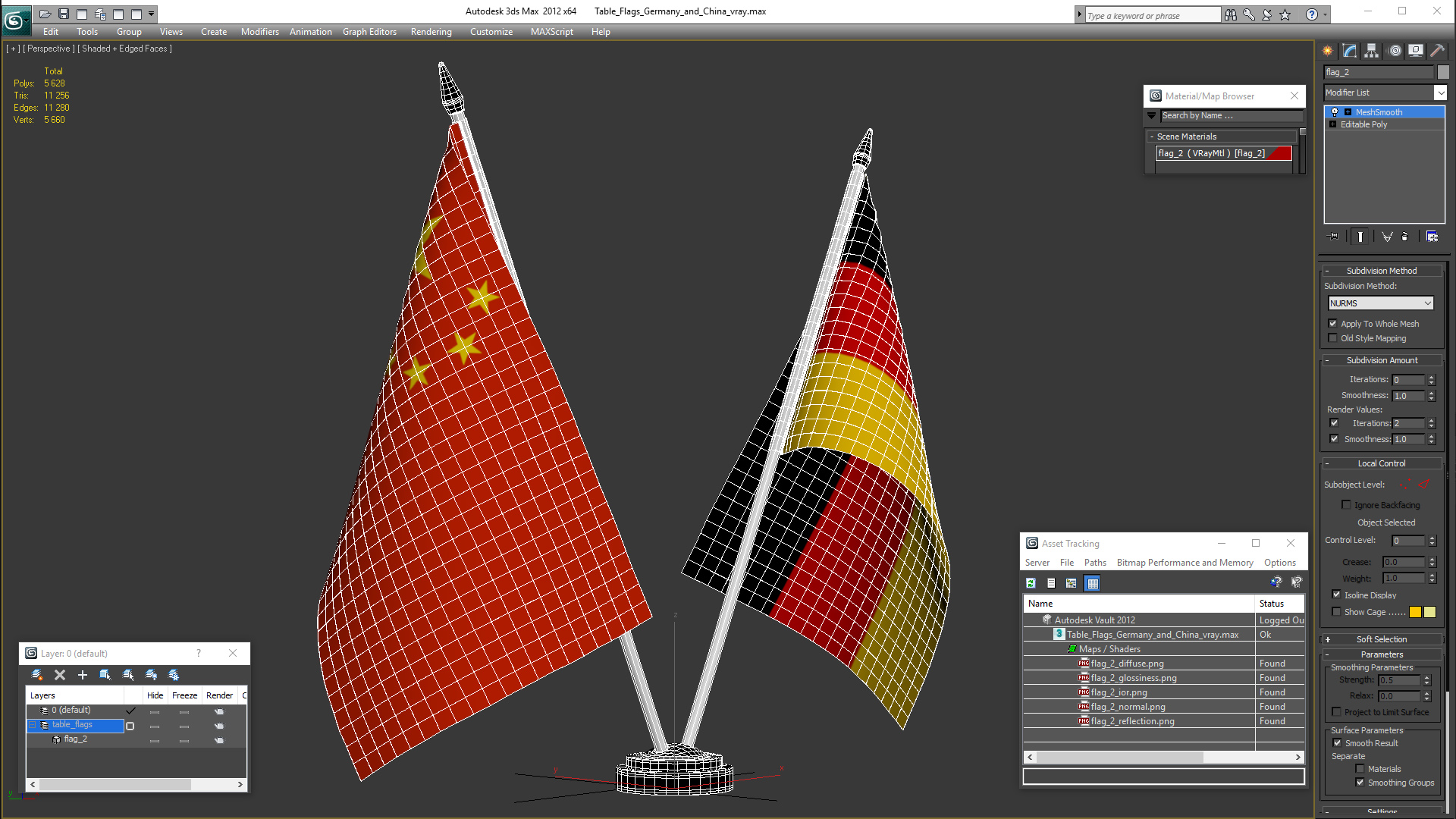Toggle Apply To Whole Mesh checkbox
Viewport: 1456px width, 819px height.
pyautogui.click(x=1333, y=324)
